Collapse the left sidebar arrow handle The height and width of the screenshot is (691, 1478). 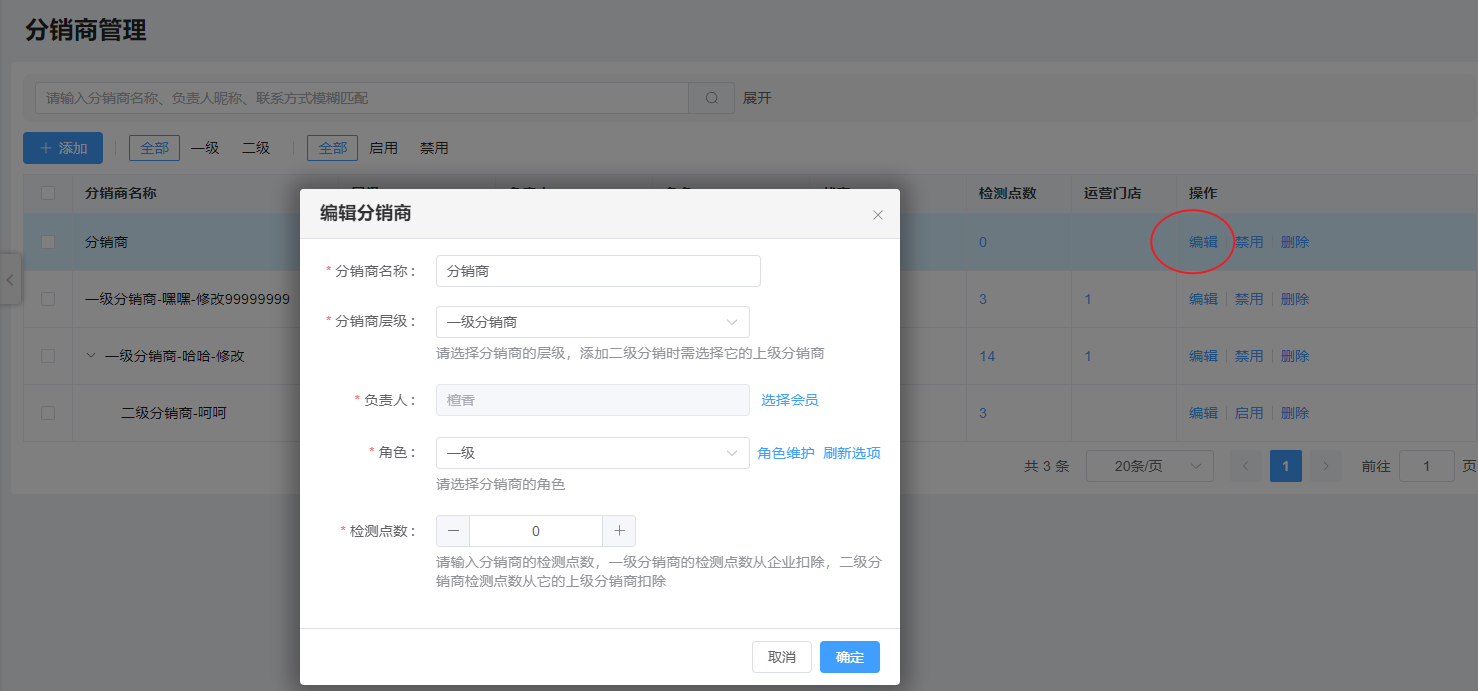[10, 281]
